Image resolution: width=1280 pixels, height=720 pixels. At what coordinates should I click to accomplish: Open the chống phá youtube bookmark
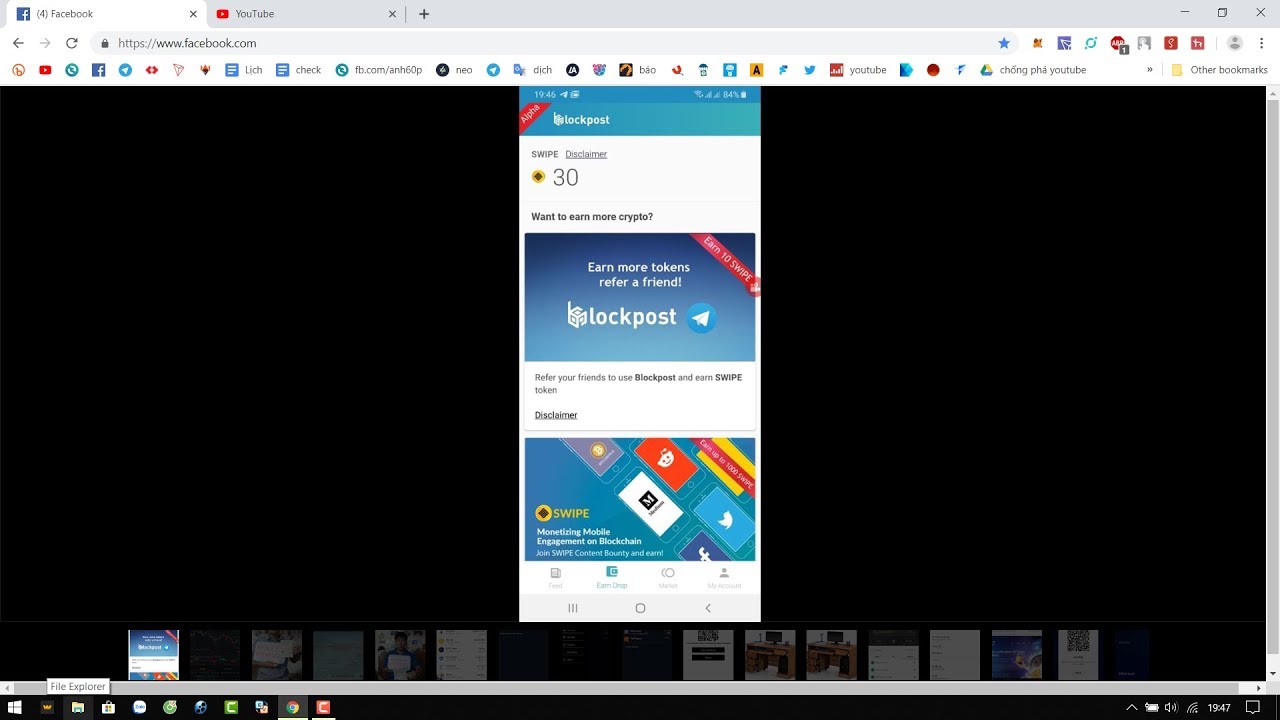tap(1033, 70)
